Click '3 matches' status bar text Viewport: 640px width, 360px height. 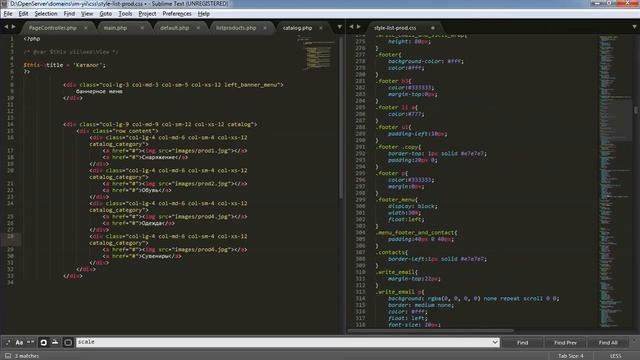27,356
